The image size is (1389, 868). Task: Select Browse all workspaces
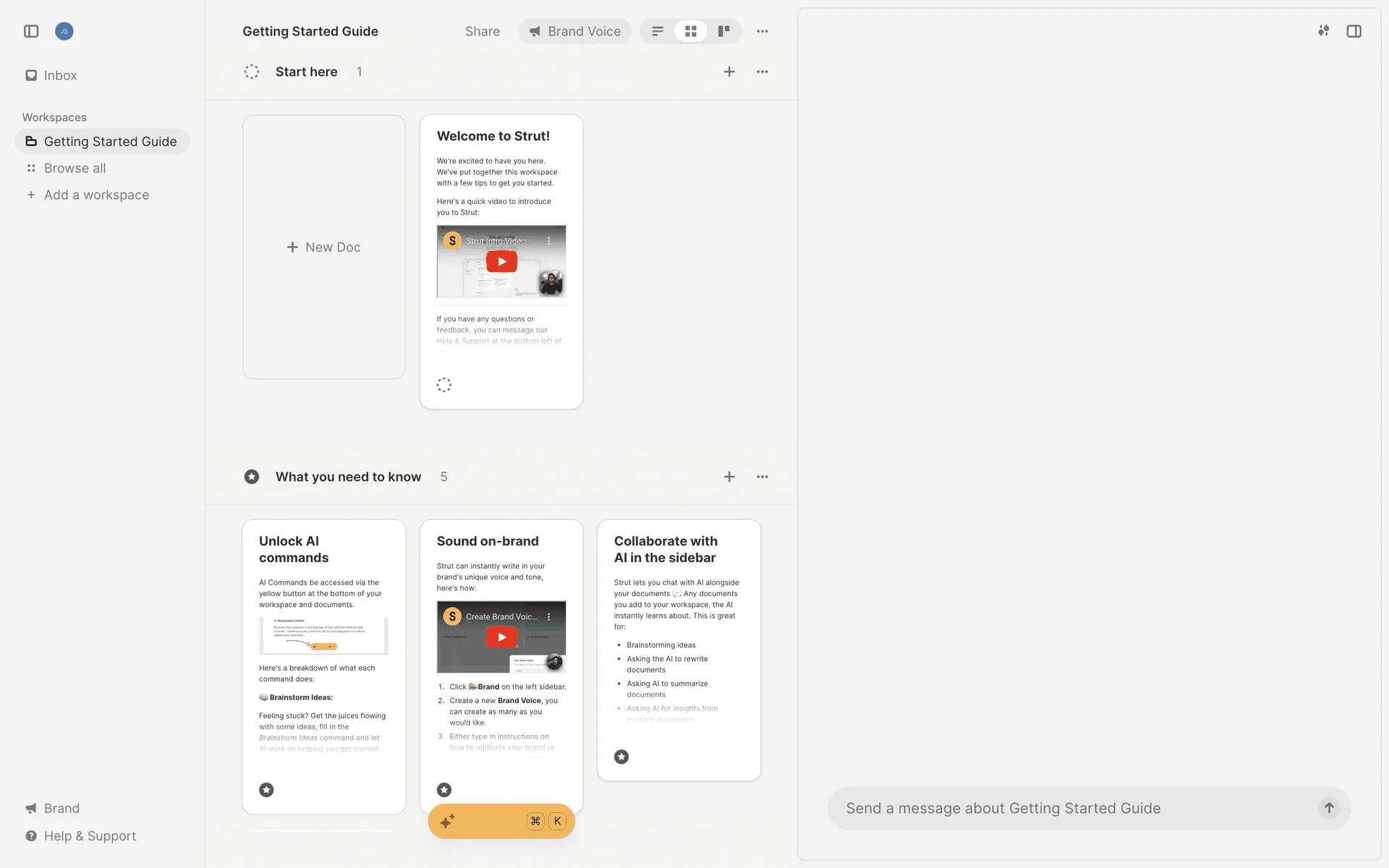75,168
